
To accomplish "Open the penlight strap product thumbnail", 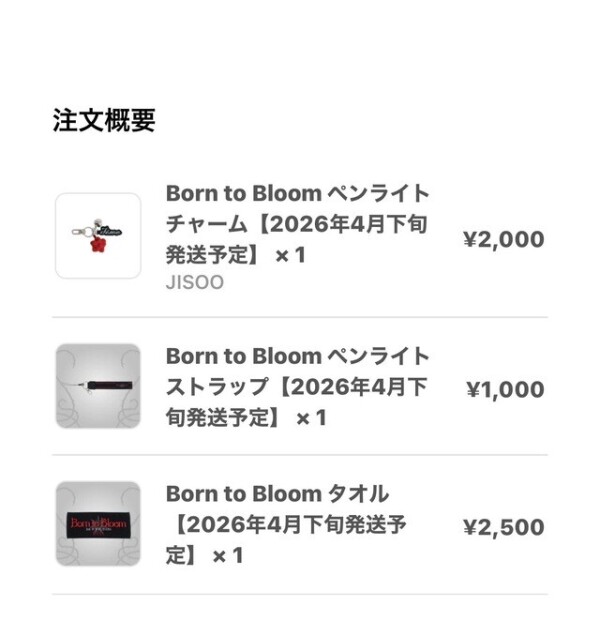I will [x=98, y=386].
